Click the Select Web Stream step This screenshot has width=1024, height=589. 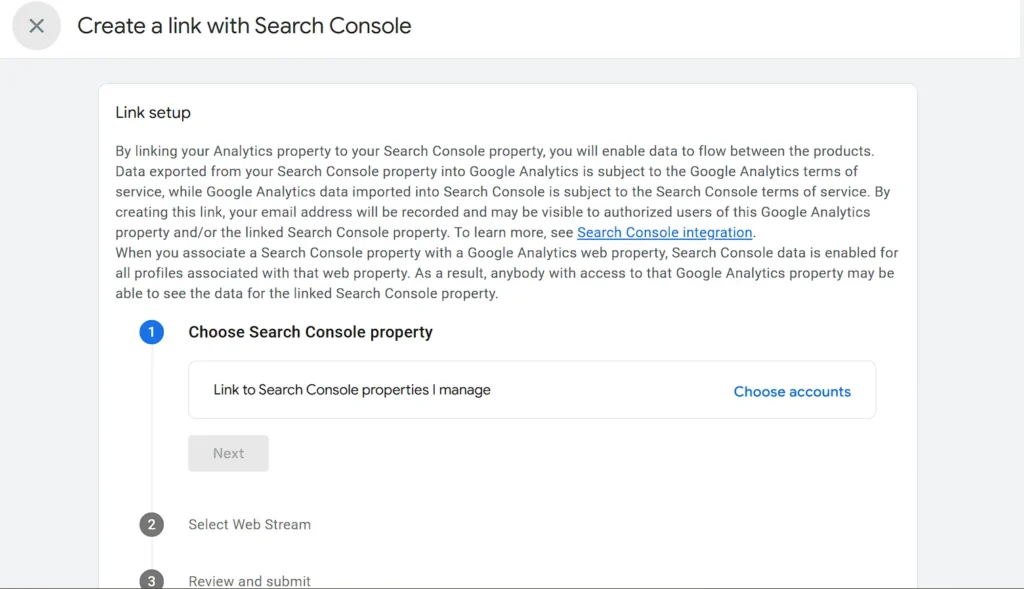tap(249, 524)
